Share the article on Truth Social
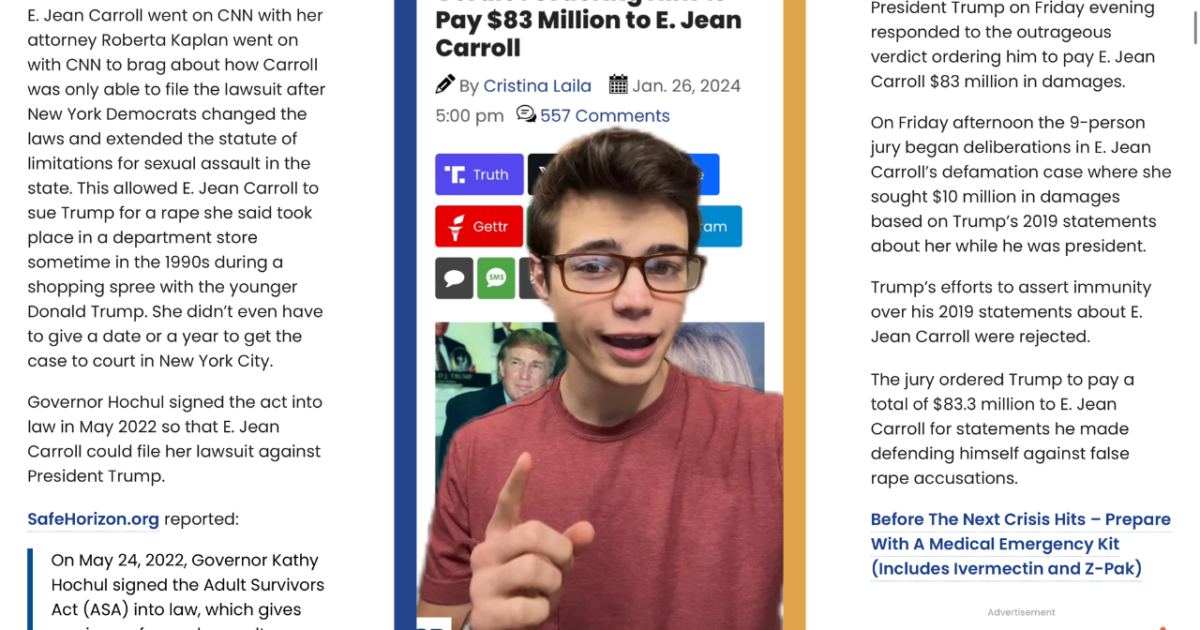Screen dimensions: 1200x630 click(x=479, y=174)
